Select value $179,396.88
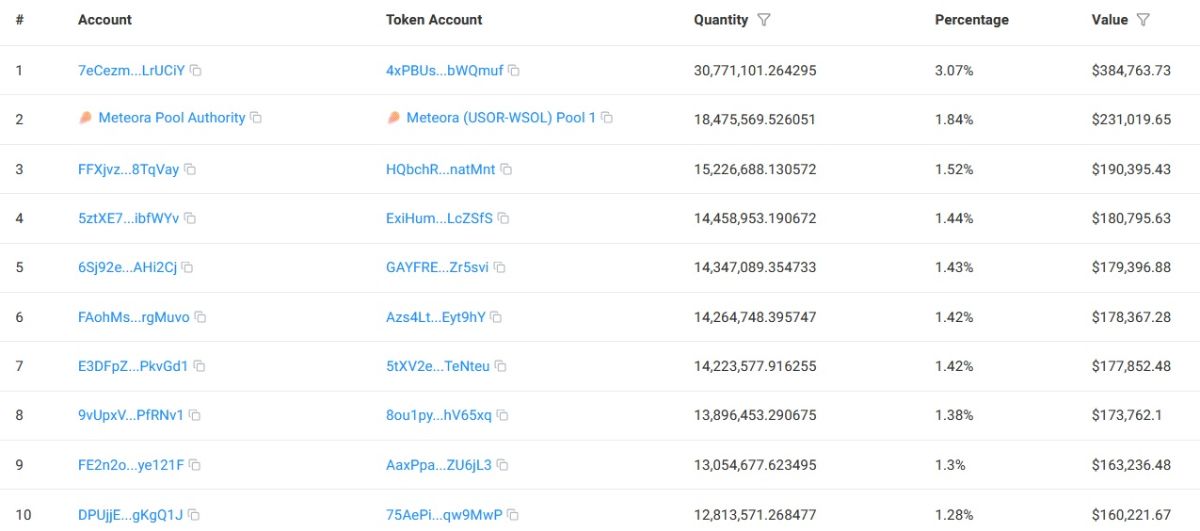Viewport: 1200px width, 531px height. 1131,268
